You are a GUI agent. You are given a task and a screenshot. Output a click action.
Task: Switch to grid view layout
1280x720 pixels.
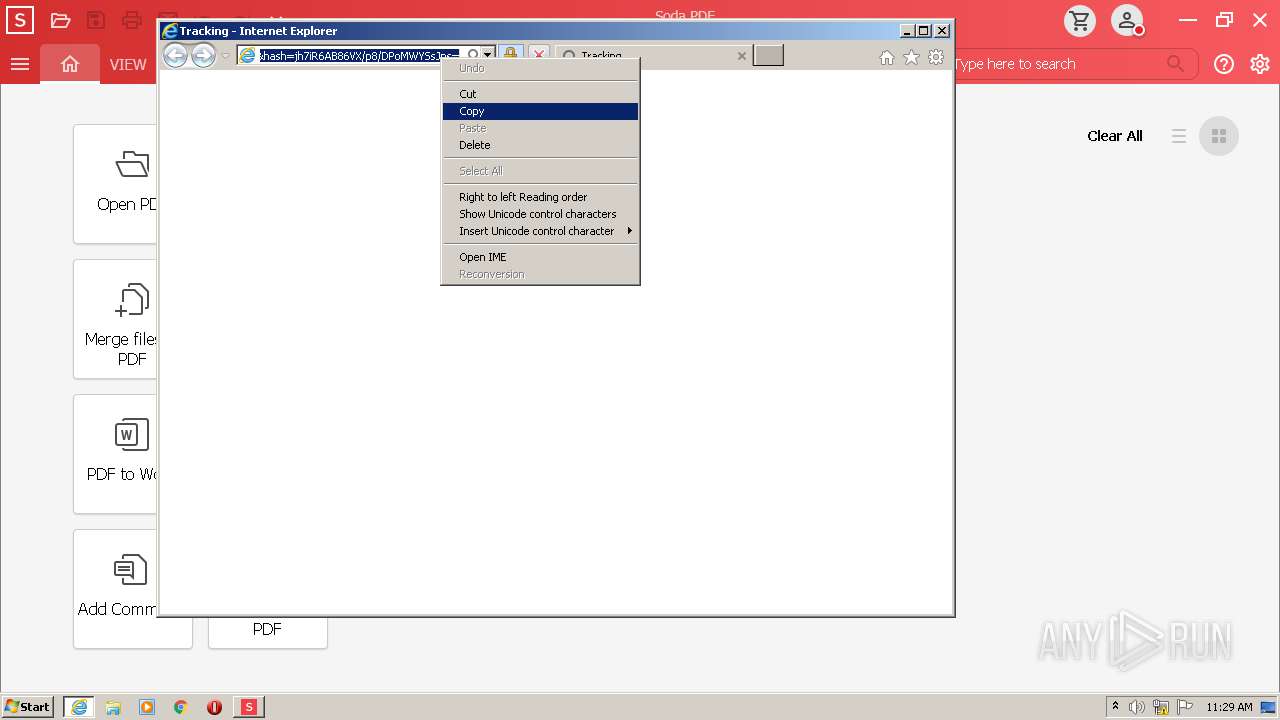[x=1218, y=136]
